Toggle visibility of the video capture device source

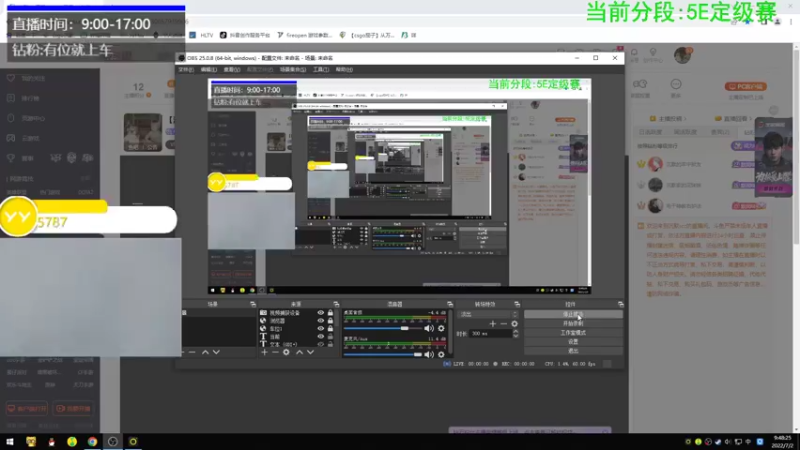coord(320,313)
